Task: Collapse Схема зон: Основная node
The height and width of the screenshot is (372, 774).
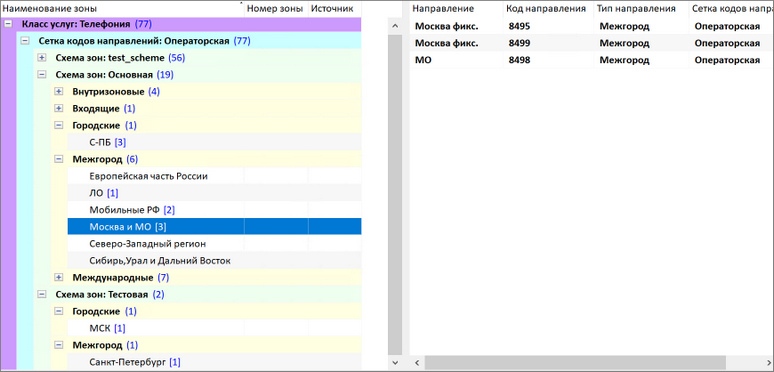Action: 42,74
